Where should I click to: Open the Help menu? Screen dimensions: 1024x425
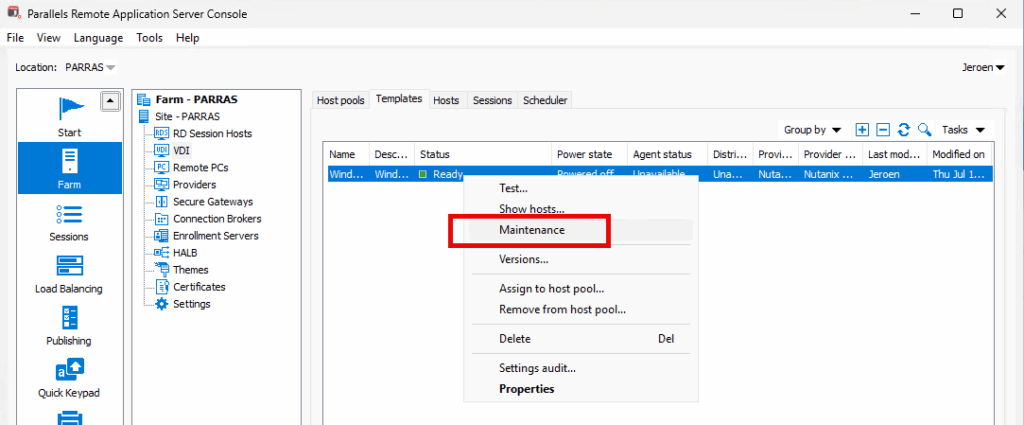[x=187, y=38]
